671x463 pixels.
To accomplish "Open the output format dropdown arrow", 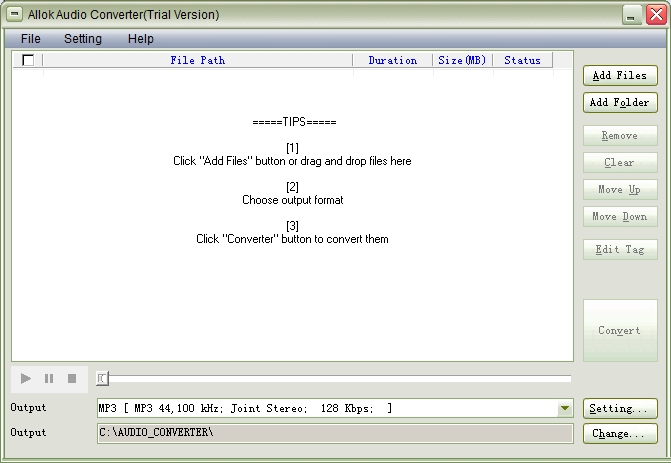I will coord(565,408).
